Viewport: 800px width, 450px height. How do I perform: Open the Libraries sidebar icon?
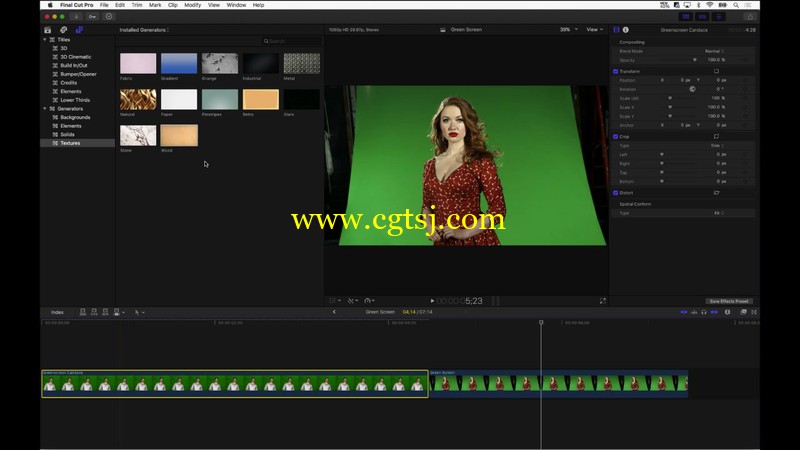click(x=47, y=30)
